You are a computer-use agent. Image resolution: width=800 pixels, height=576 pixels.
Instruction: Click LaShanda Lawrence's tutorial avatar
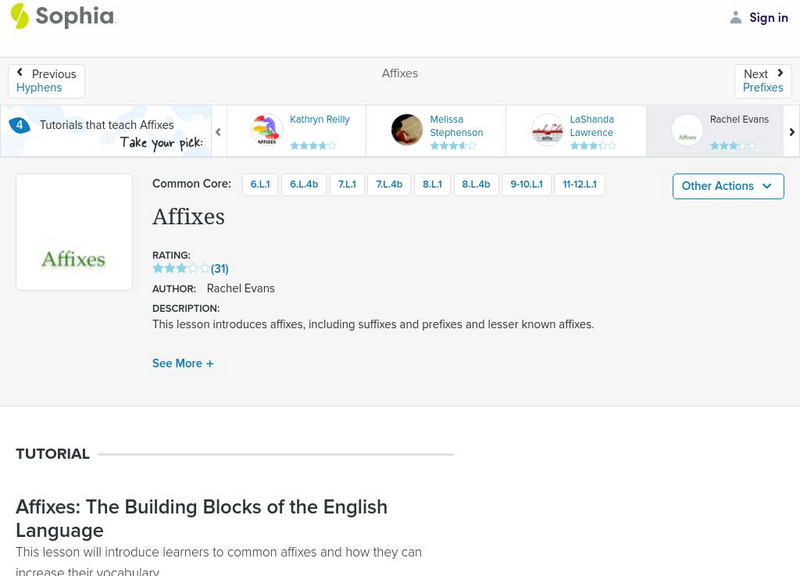point(547,130)
